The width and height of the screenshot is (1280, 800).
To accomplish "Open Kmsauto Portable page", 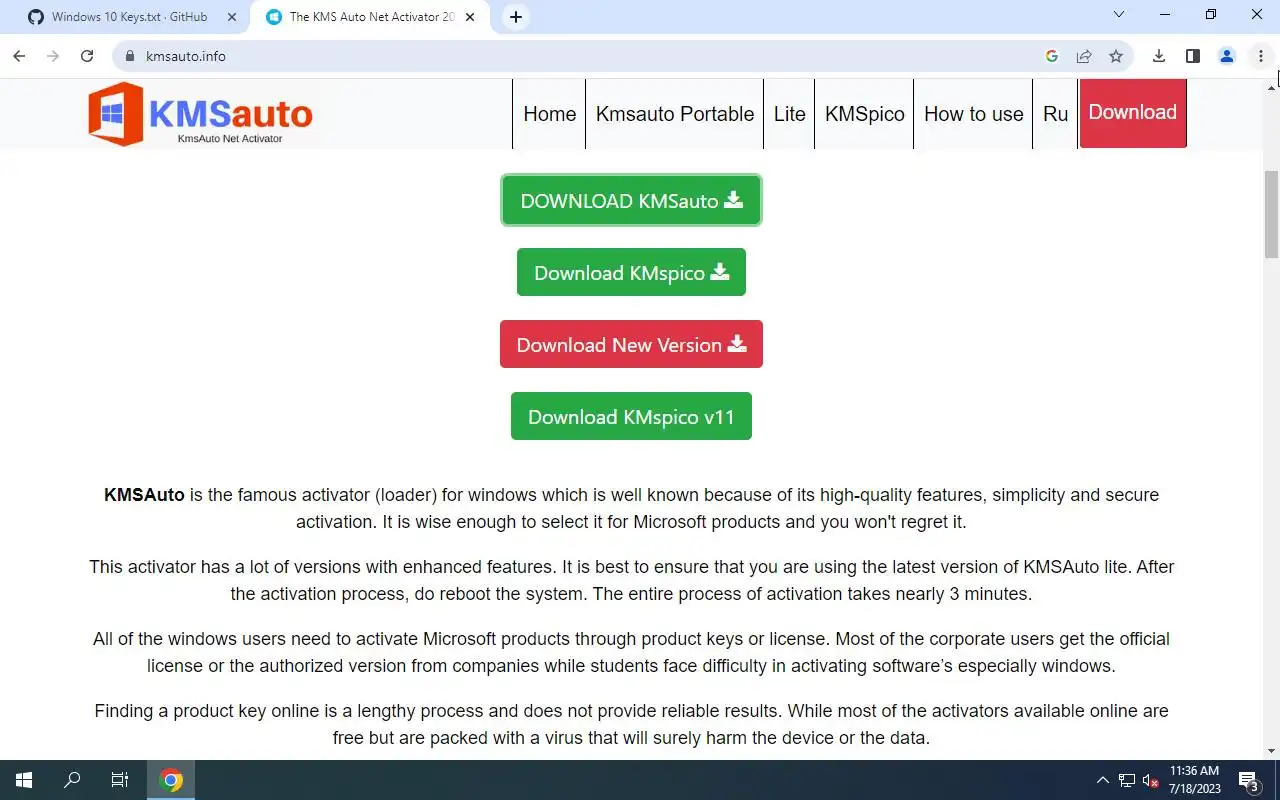I will tap(675, 114).
